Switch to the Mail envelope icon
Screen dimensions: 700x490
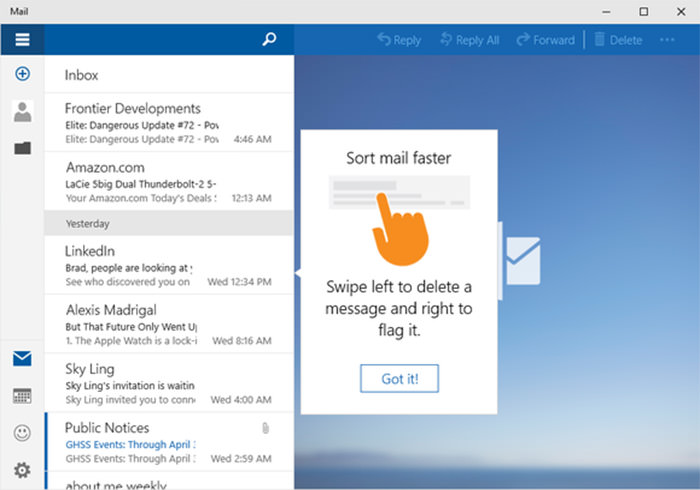tap(22, 359)
